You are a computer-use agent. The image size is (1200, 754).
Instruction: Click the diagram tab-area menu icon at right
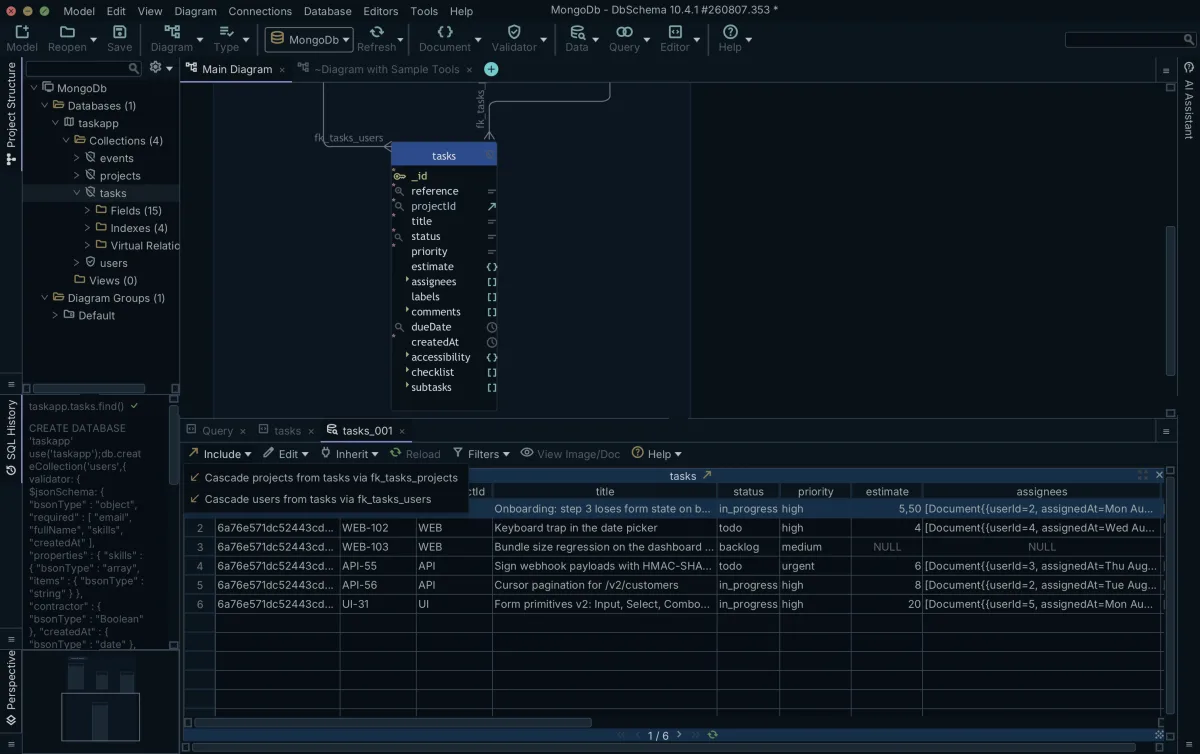click(x=1165, y=71)
